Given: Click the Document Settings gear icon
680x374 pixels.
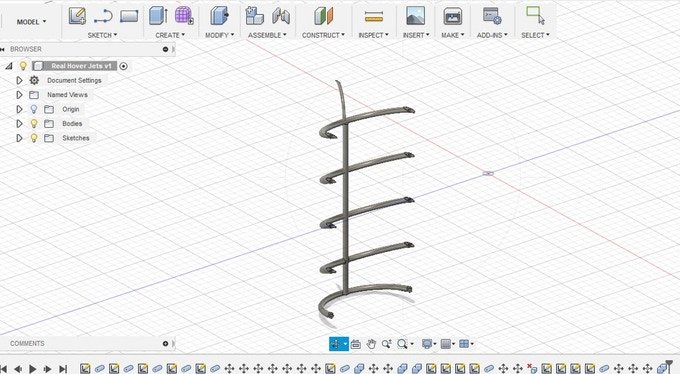Looking at the screenshot, I should [34, 80].
